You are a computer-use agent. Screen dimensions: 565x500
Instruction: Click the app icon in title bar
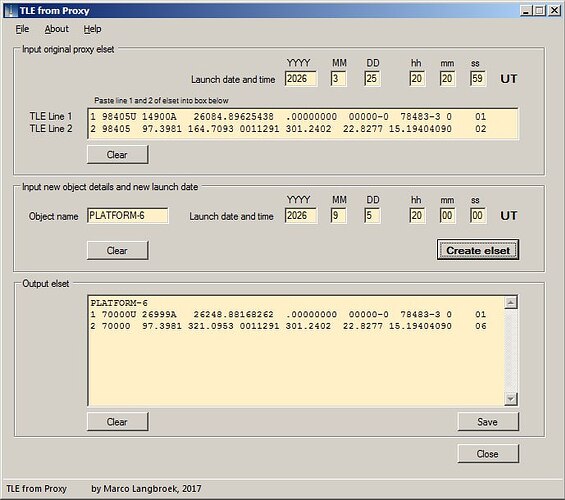point(11,11)
